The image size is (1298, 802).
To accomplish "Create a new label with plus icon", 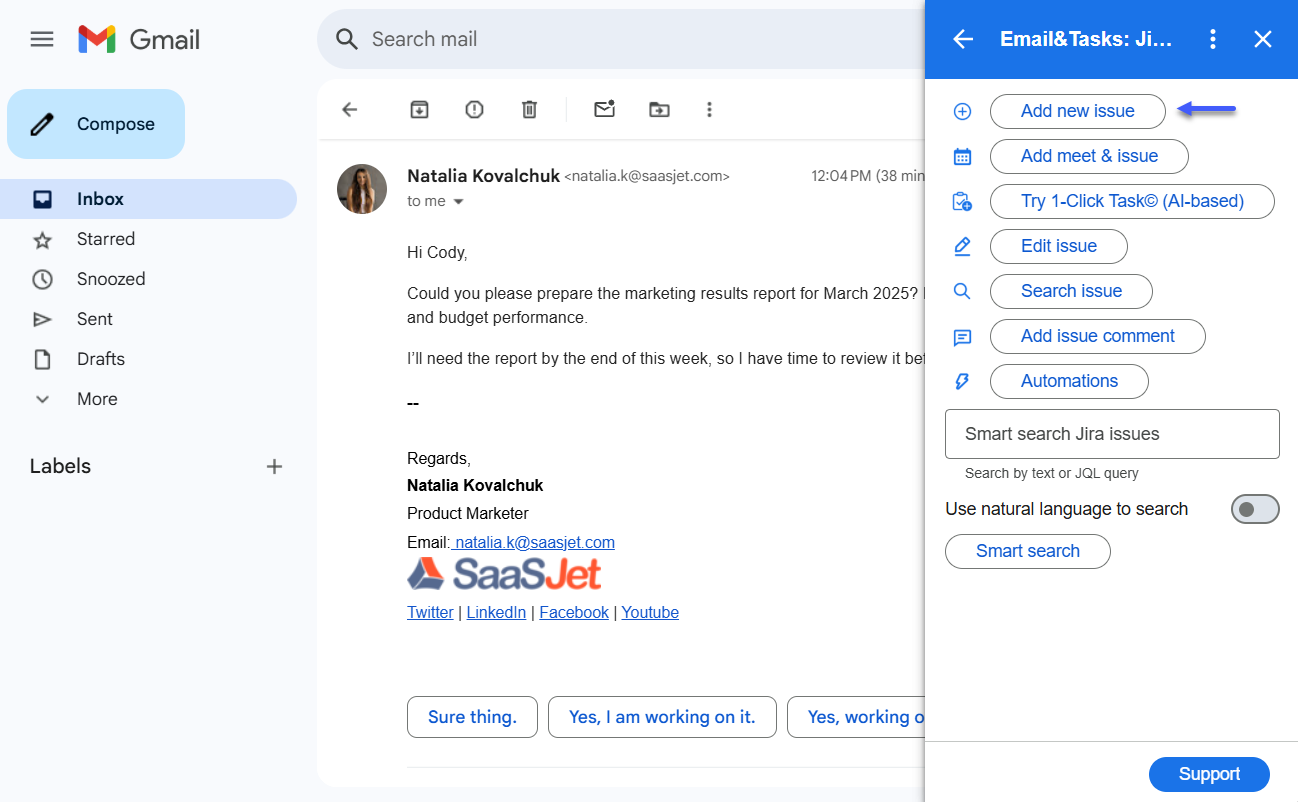I will (274, 466).
